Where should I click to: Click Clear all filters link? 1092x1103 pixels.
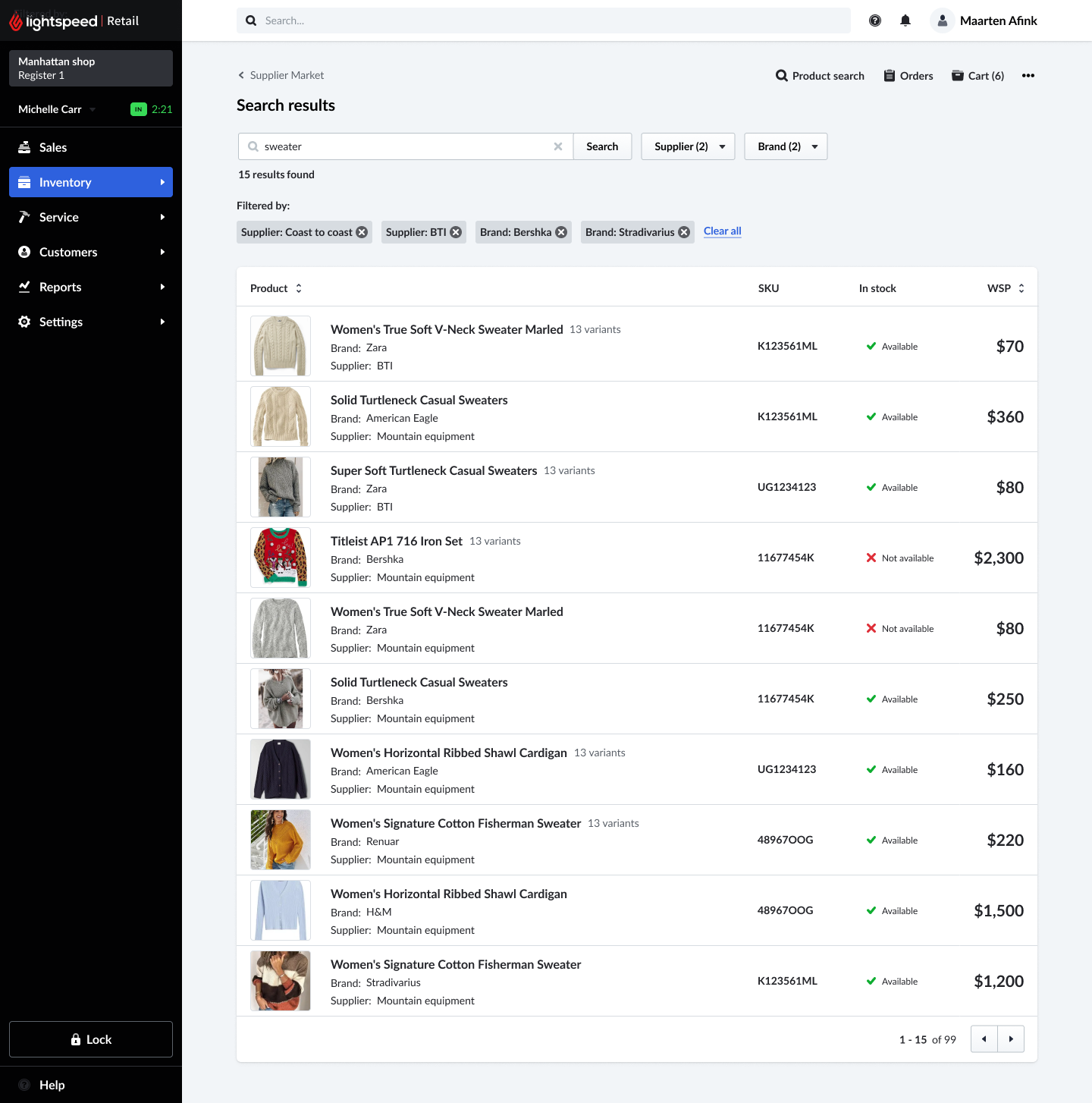pyautogui.click(x=723, y=231)
